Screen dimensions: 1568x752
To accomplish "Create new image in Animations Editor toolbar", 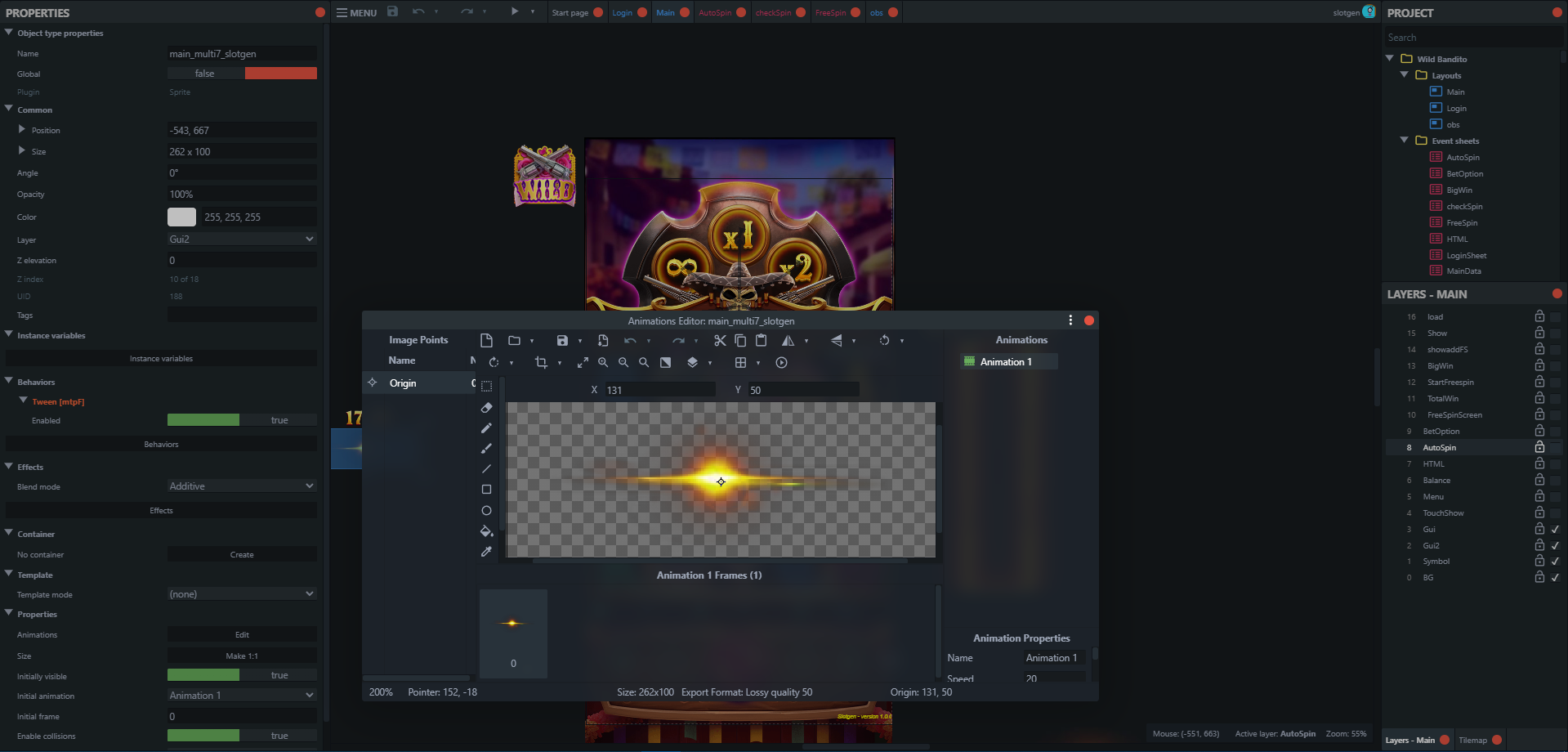I will click(x=486, y=341).
